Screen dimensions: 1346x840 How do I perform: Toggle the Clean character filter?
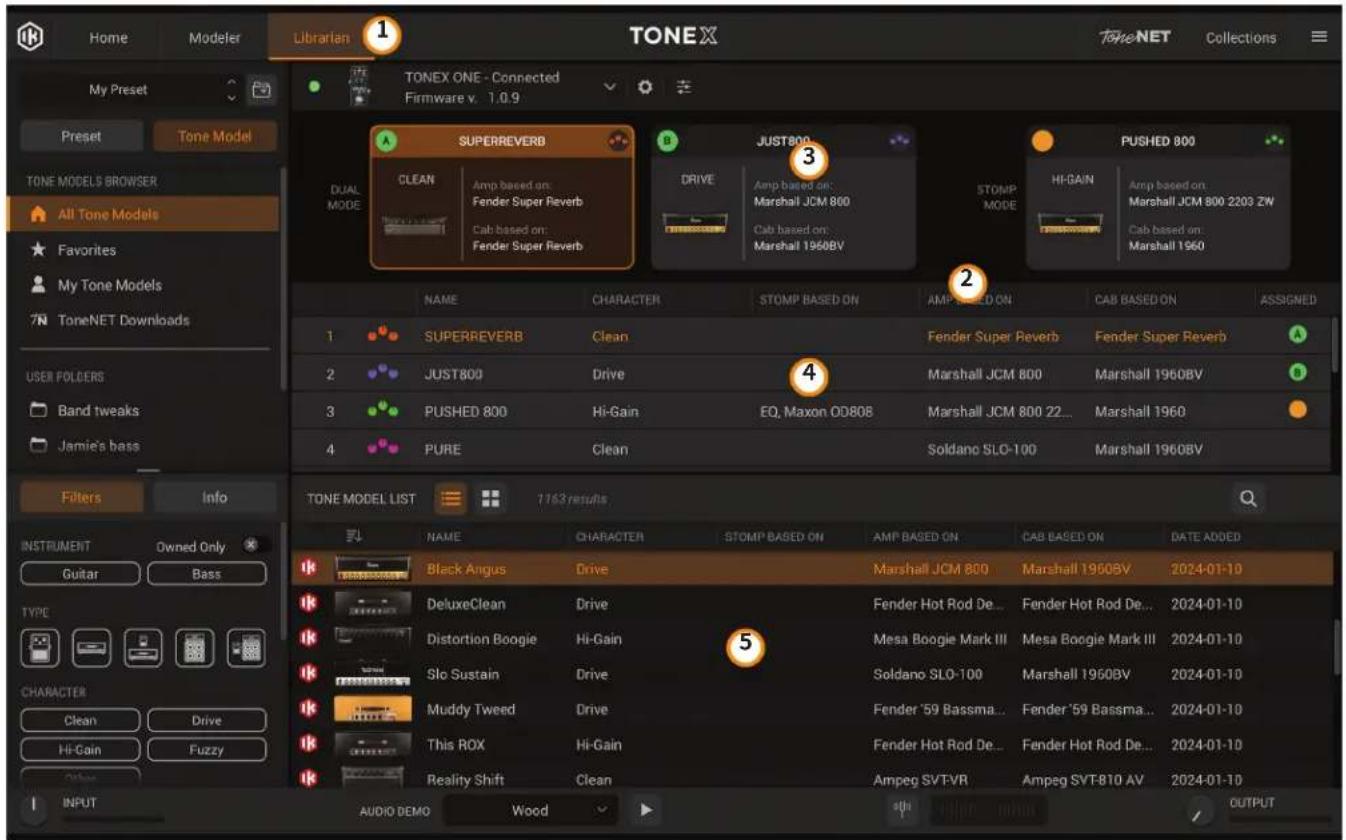click(81, 720)
